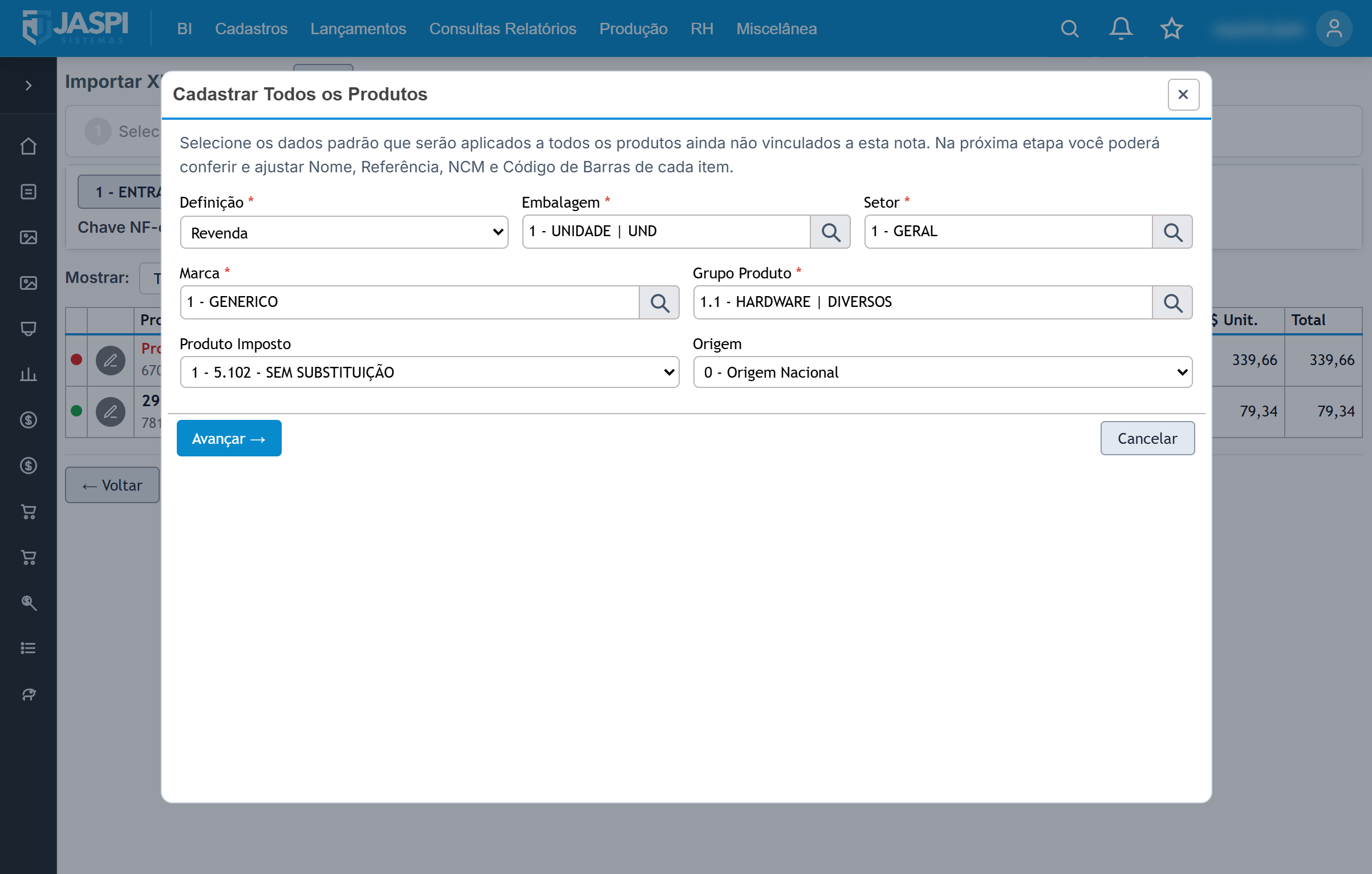Image resolution: width=1372 pixels, height=874 pixels.
Task: Click Grupo Produto field HARDWARE | DIVERSOS
Action: 923,302
